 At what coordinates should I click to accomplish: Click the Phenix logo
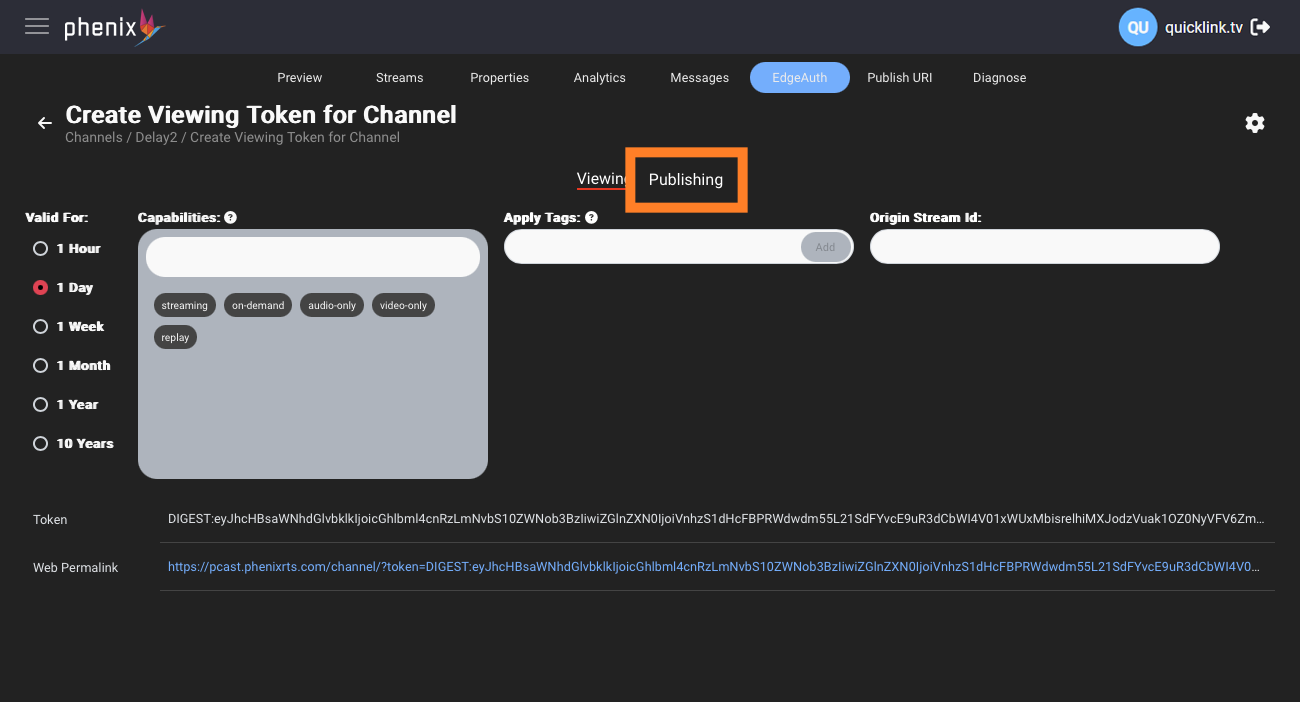pos(114,27)
